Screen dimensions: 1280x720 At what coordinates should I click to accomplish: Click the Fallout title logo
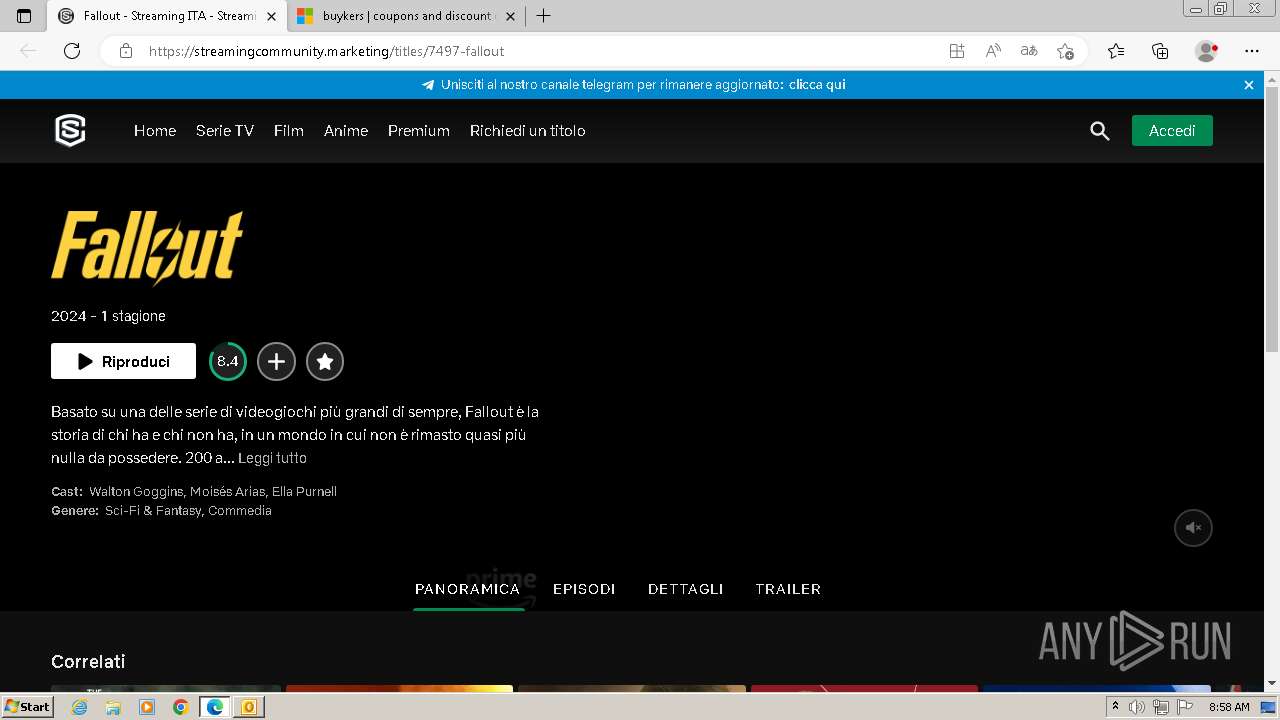(147, 248)
